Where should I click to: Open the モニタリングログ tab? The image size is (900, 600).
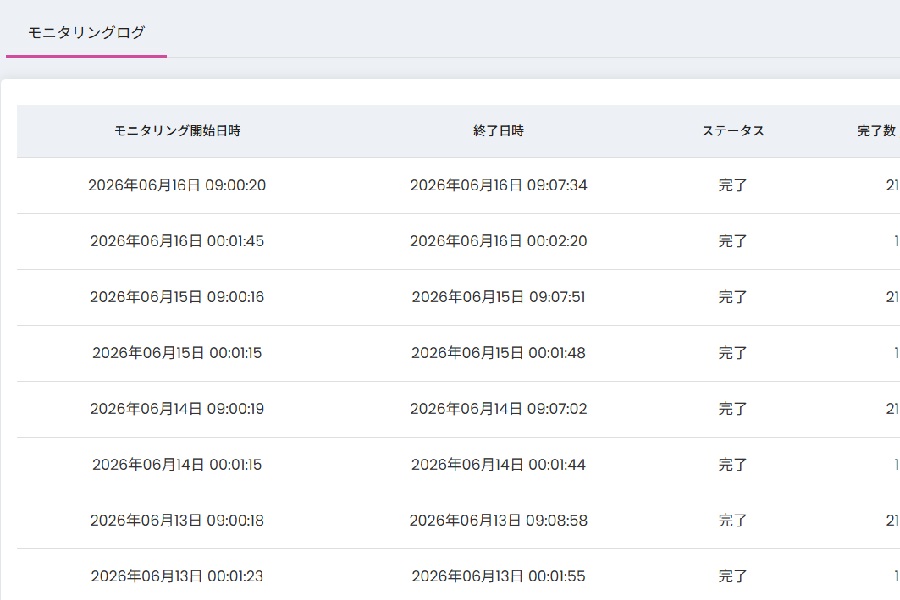tap(86, 32)
